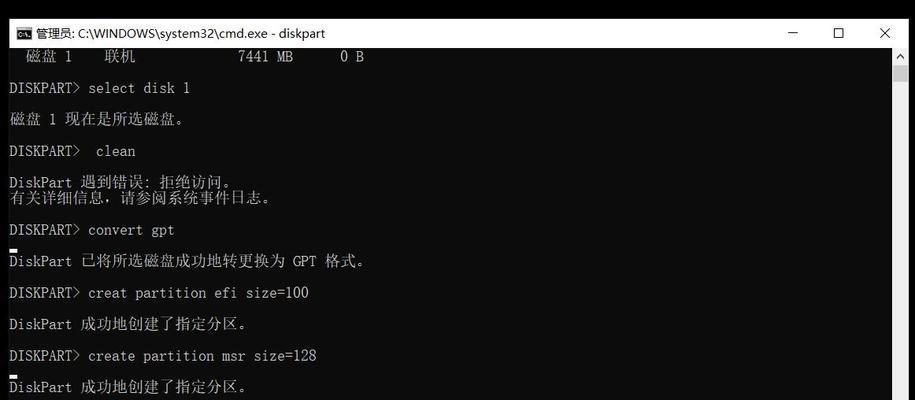Click the 'select disk 1' command text

[x=139, y=88]
